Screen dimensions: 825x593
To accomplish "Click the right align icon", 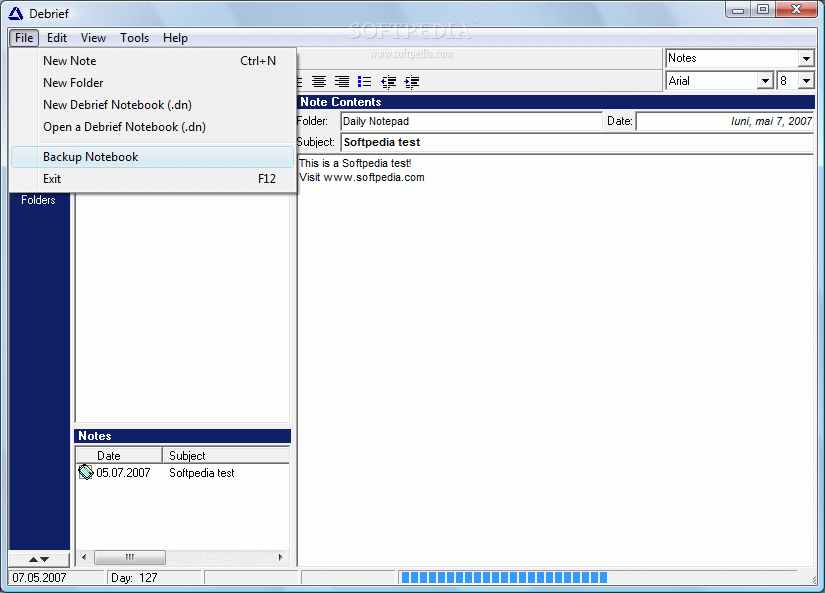I will [342, 82].
